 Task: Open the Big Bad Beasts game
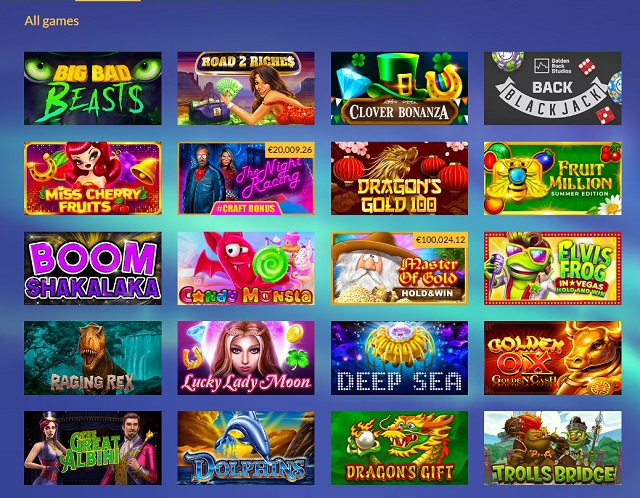click(x=93, y=88)
